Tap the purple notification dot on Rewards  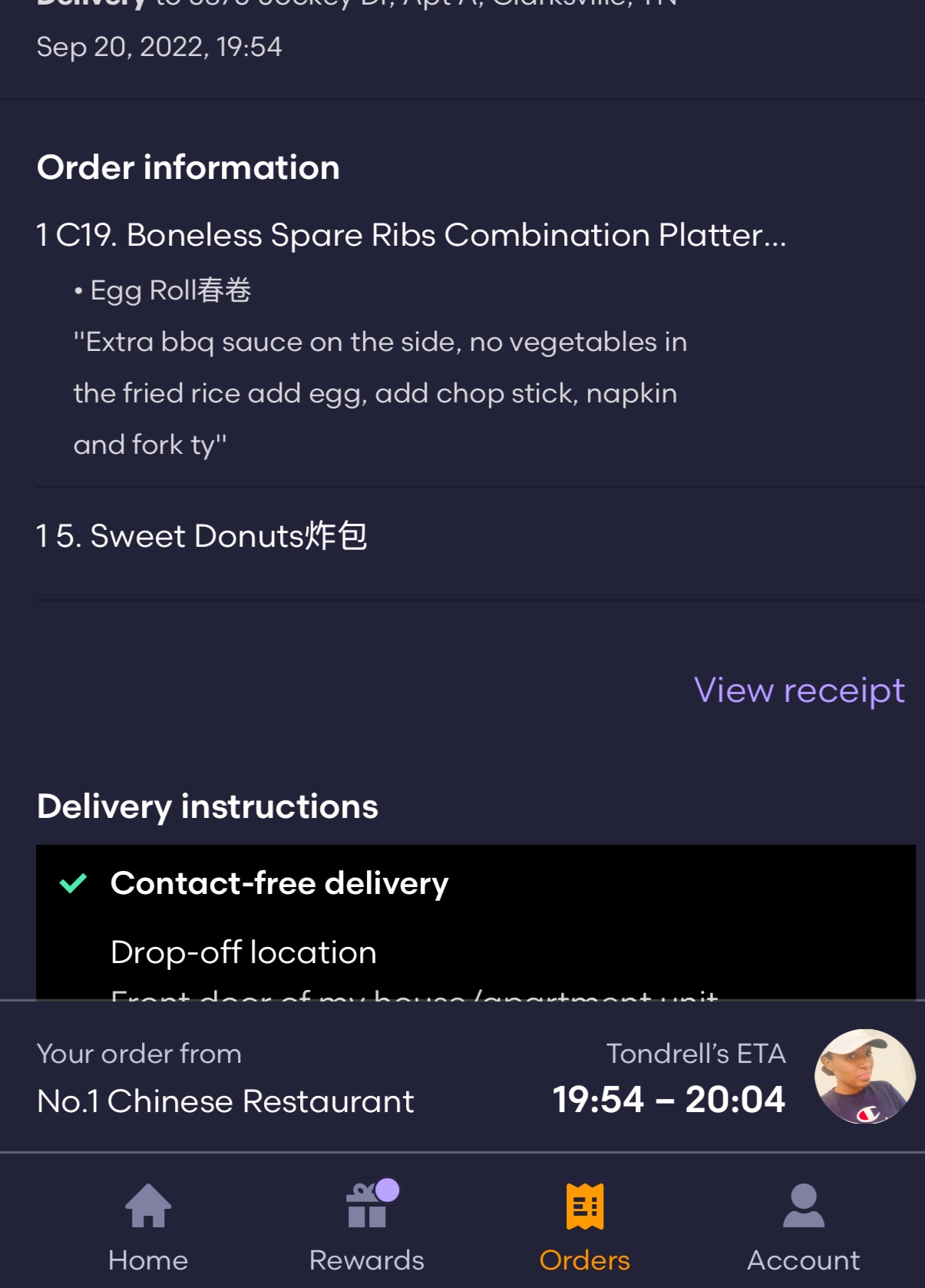coord(388,1190)
